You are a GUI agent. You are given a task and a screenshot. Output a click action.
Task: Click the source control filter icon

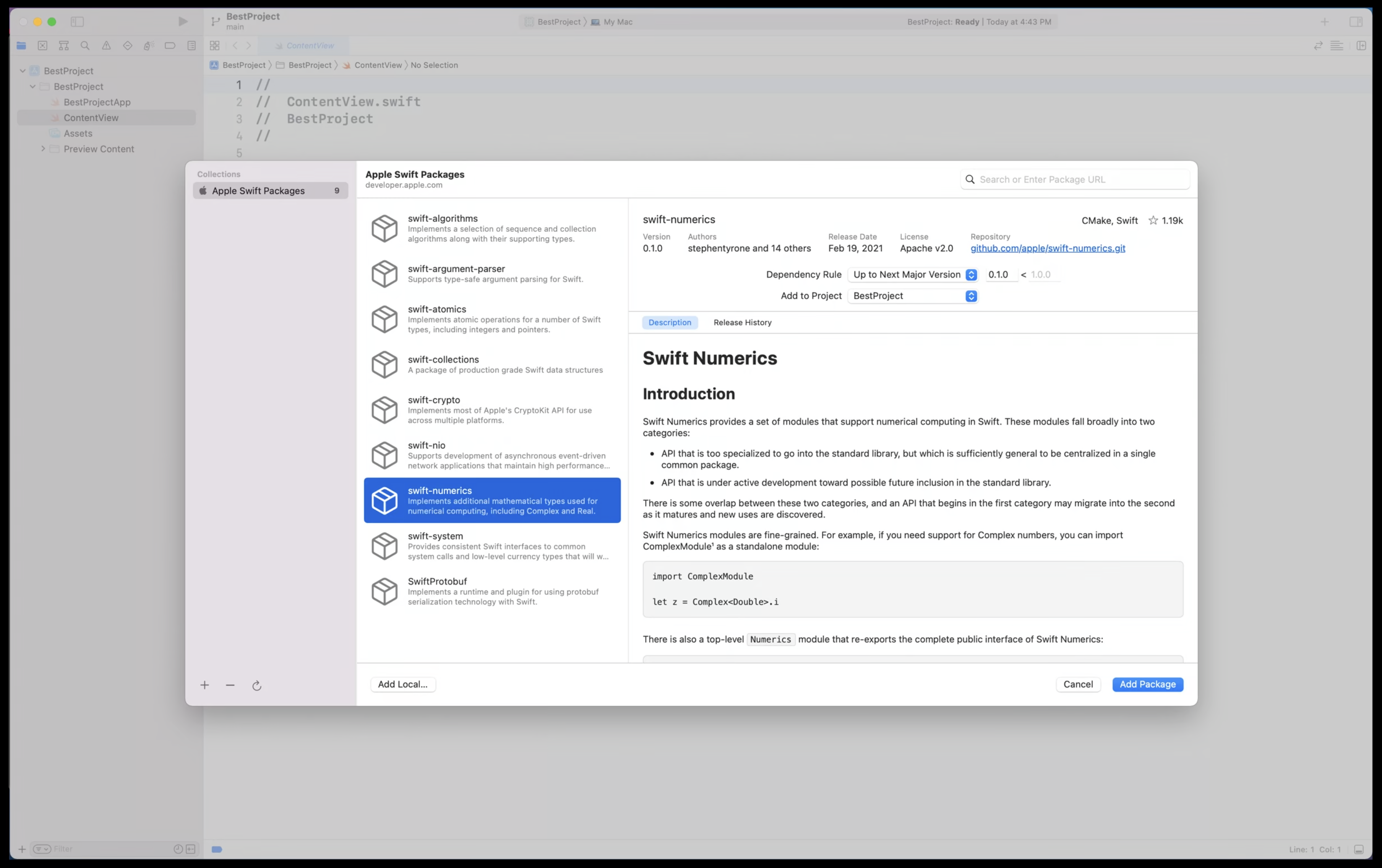click(x=191, y=849)
